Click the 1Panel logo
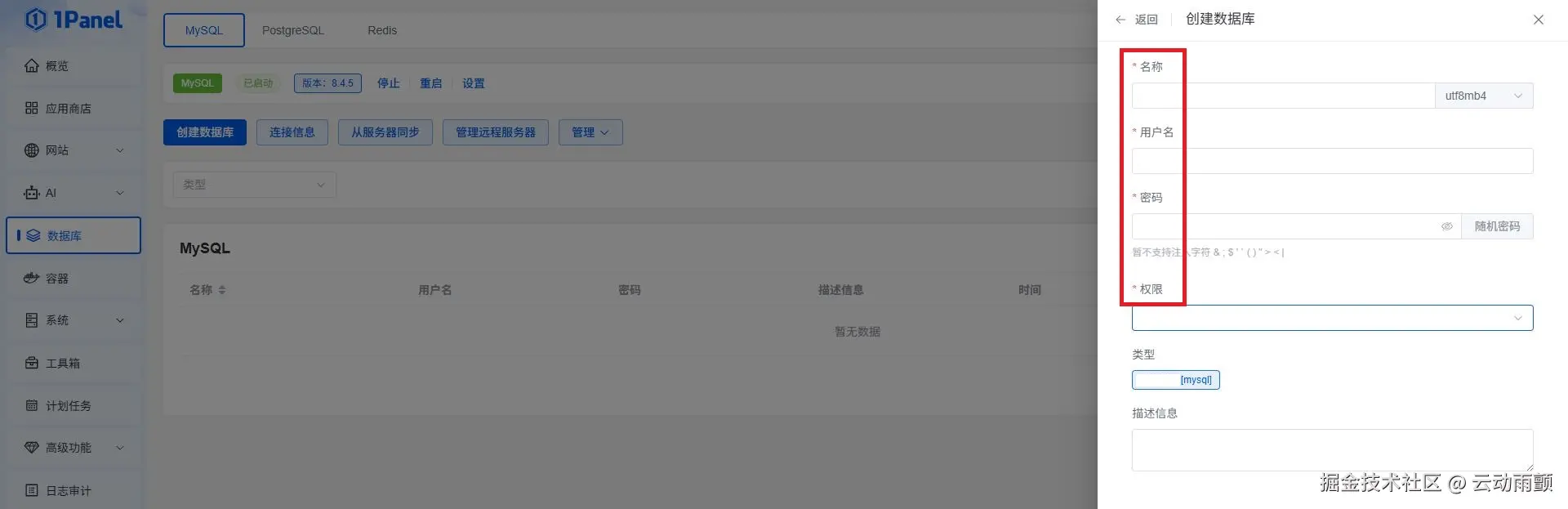 pos(73,20)
